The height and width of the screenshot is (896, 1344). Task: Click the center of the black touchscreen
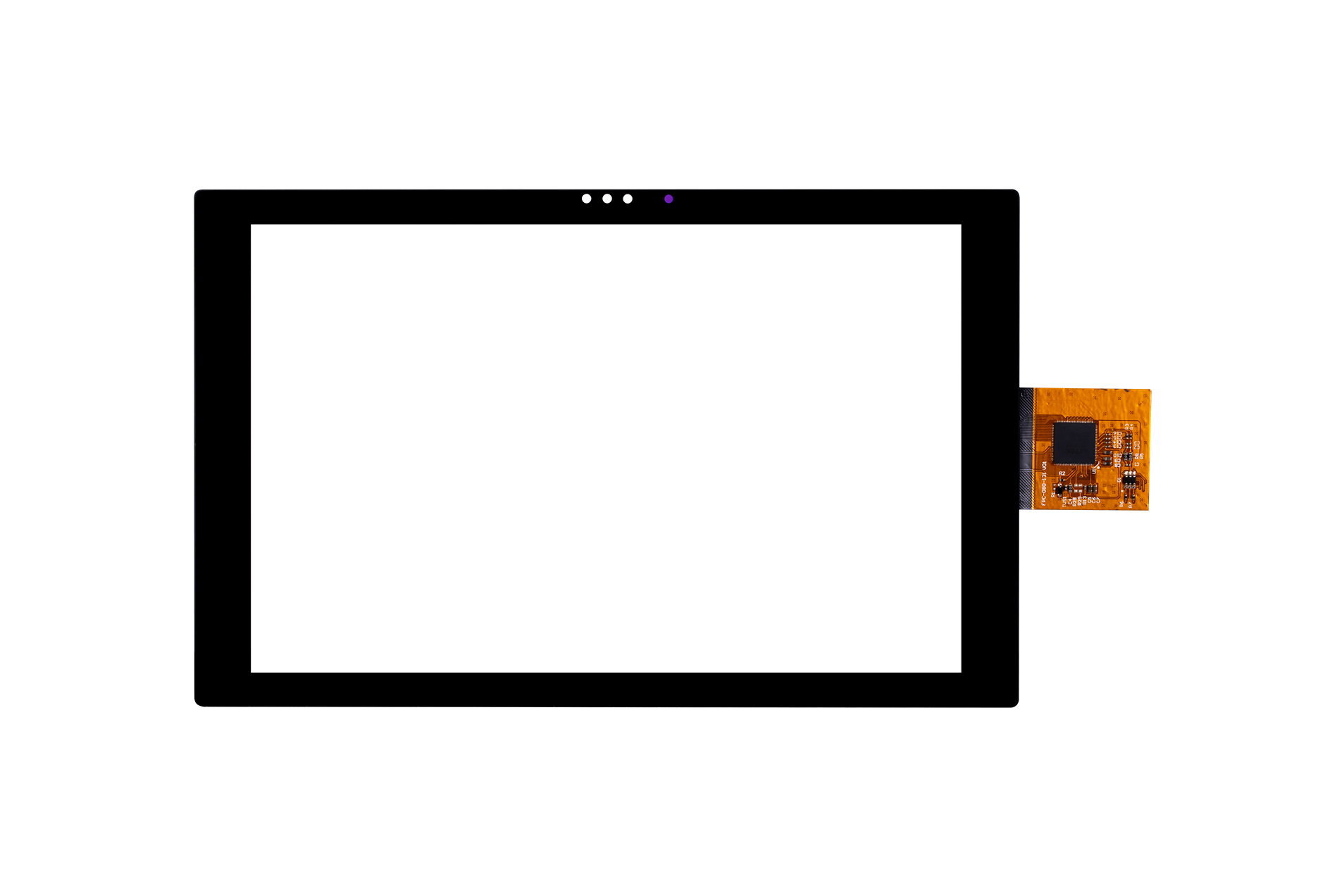606,448
